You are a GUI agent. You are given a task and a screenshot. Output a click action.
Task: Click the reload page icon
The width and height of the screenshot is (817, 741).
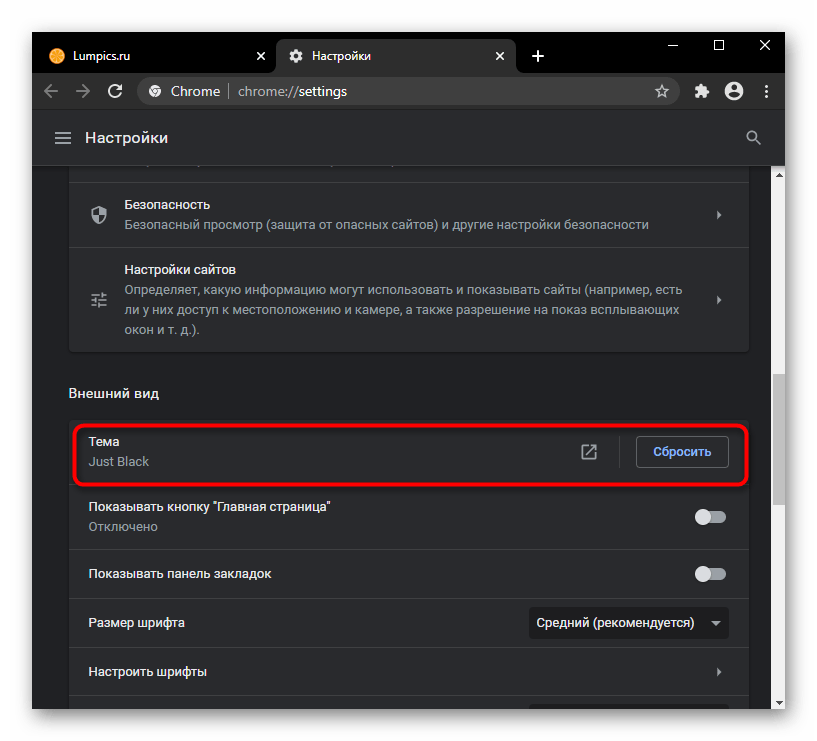coord(115,91)
